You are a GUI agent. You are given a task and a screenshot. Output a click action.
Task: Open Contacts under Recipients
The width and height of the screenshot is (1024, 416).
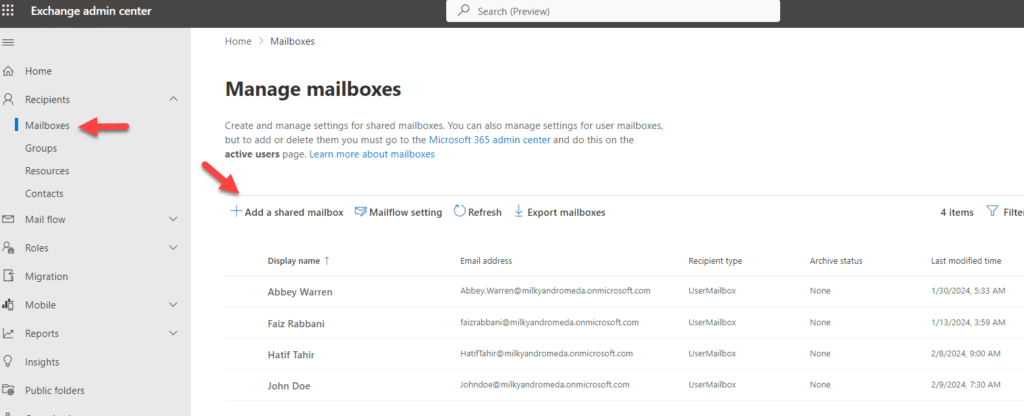[x=44, y=194]
